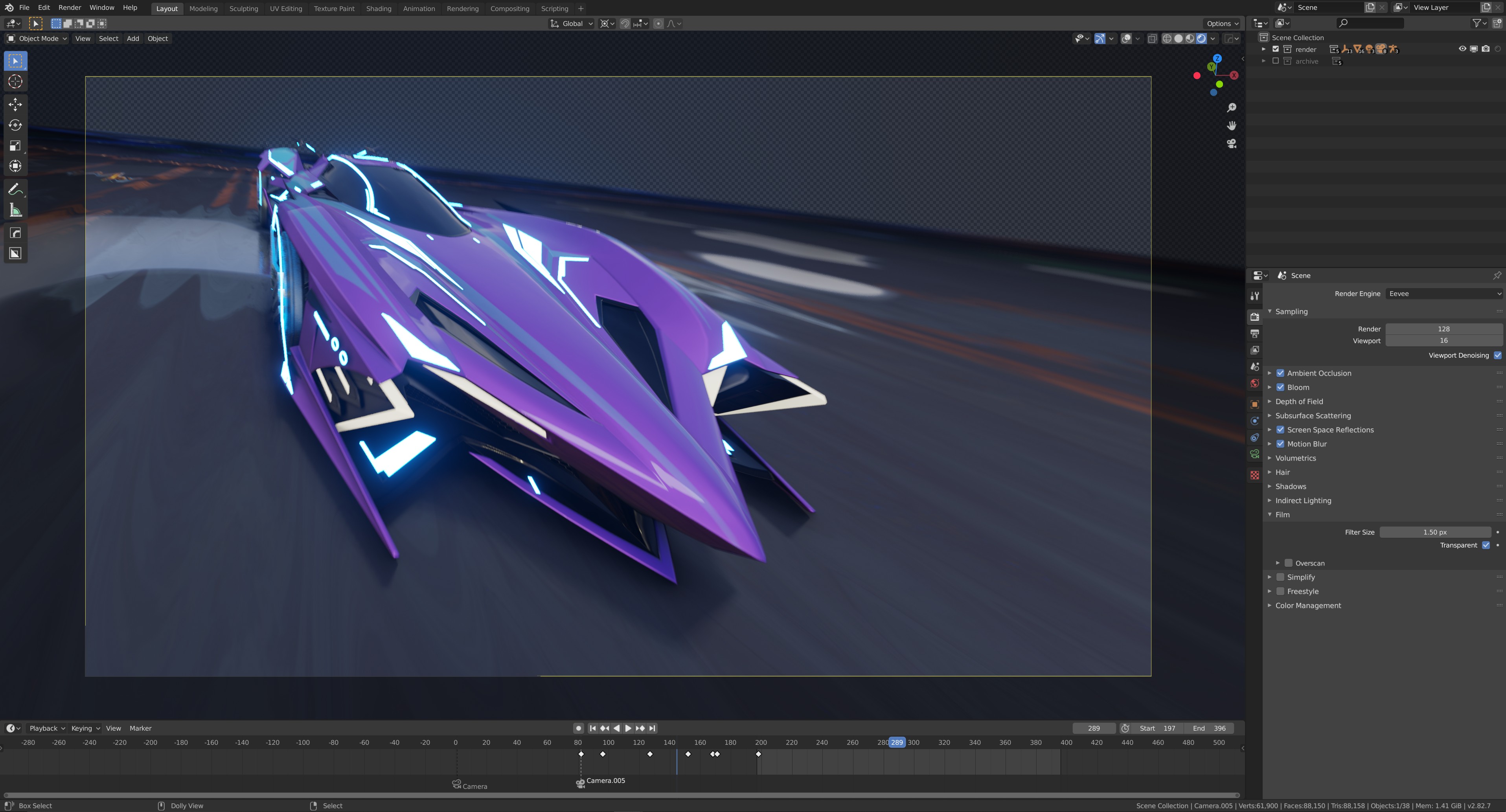Open the Render menu
Image resolution: width=1506 pixels, height=812 pixels.
coord(69,7)
